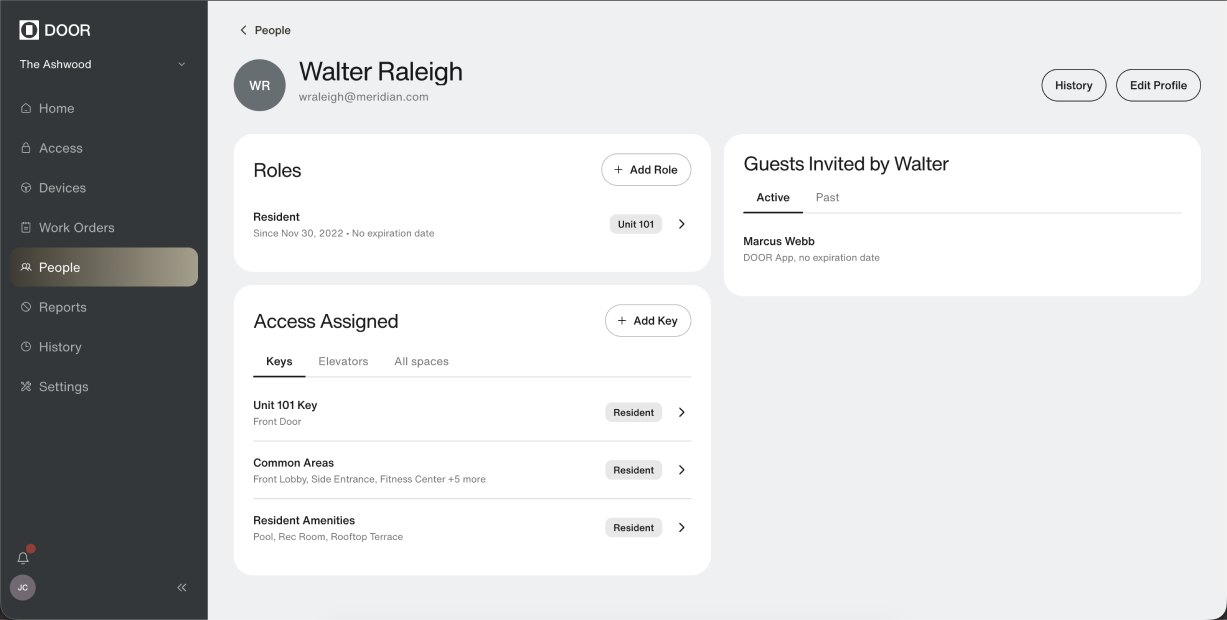Open the Unit 101 Key chevron
Image resolution: width=1227 pixels, height=620 pixels.
click(x=682, y=412)
